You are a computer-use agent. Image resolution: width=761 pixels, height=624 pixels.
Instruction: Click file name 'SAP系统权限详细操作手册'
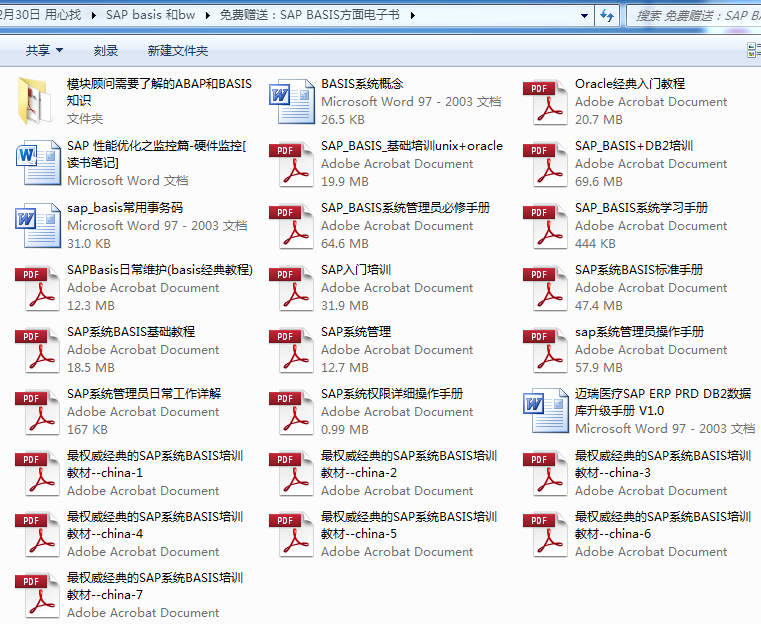tap(392, 394)
